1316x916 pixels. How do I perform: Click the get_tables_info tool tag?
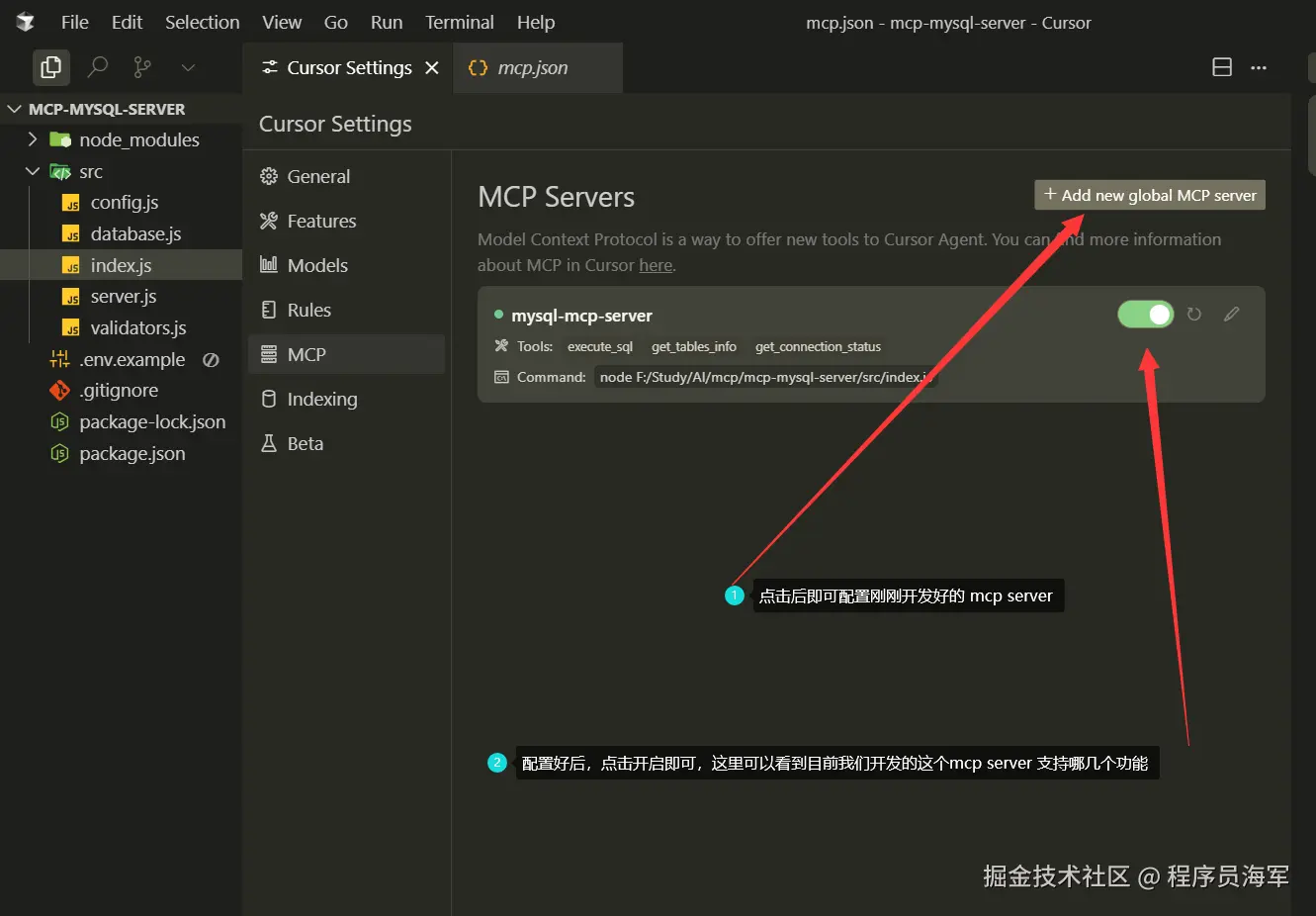pyautogui.click(x=694, y=346)
